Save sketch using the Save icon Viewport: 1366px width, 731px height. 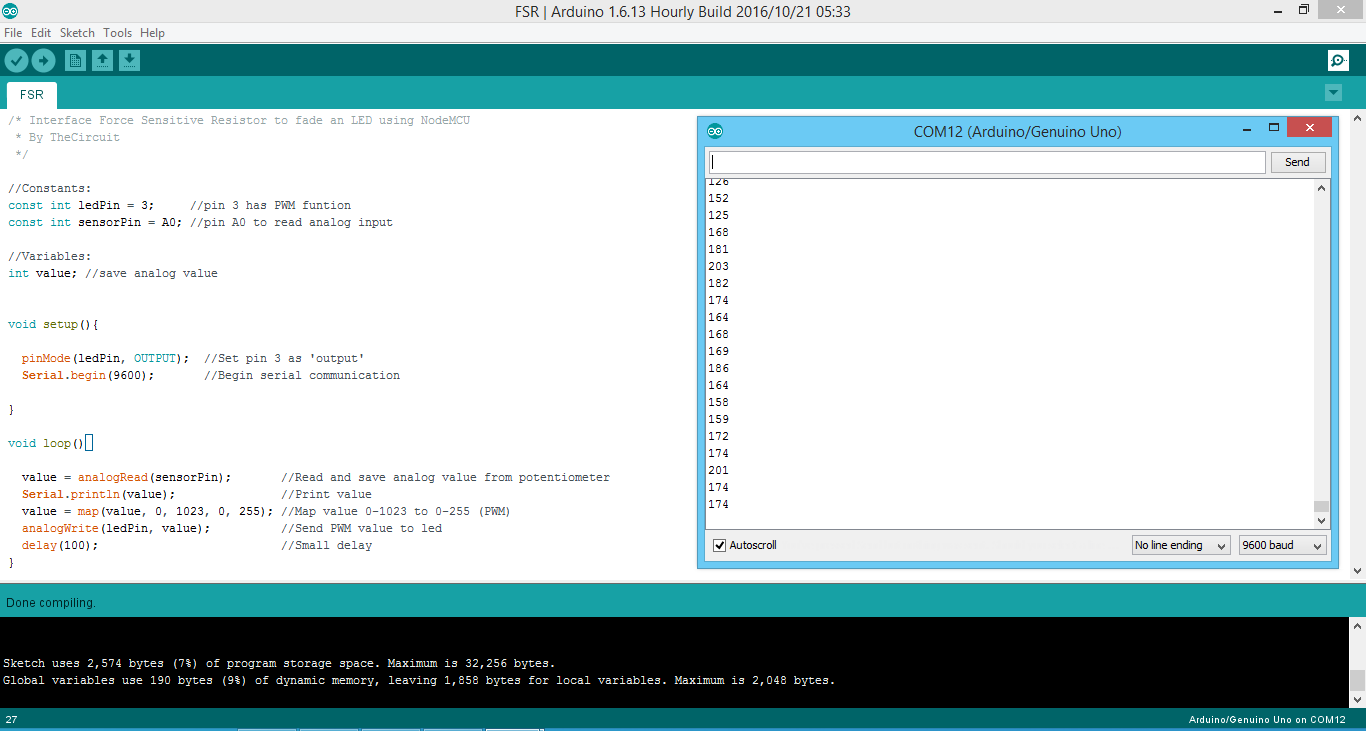(x=129, y=61)
